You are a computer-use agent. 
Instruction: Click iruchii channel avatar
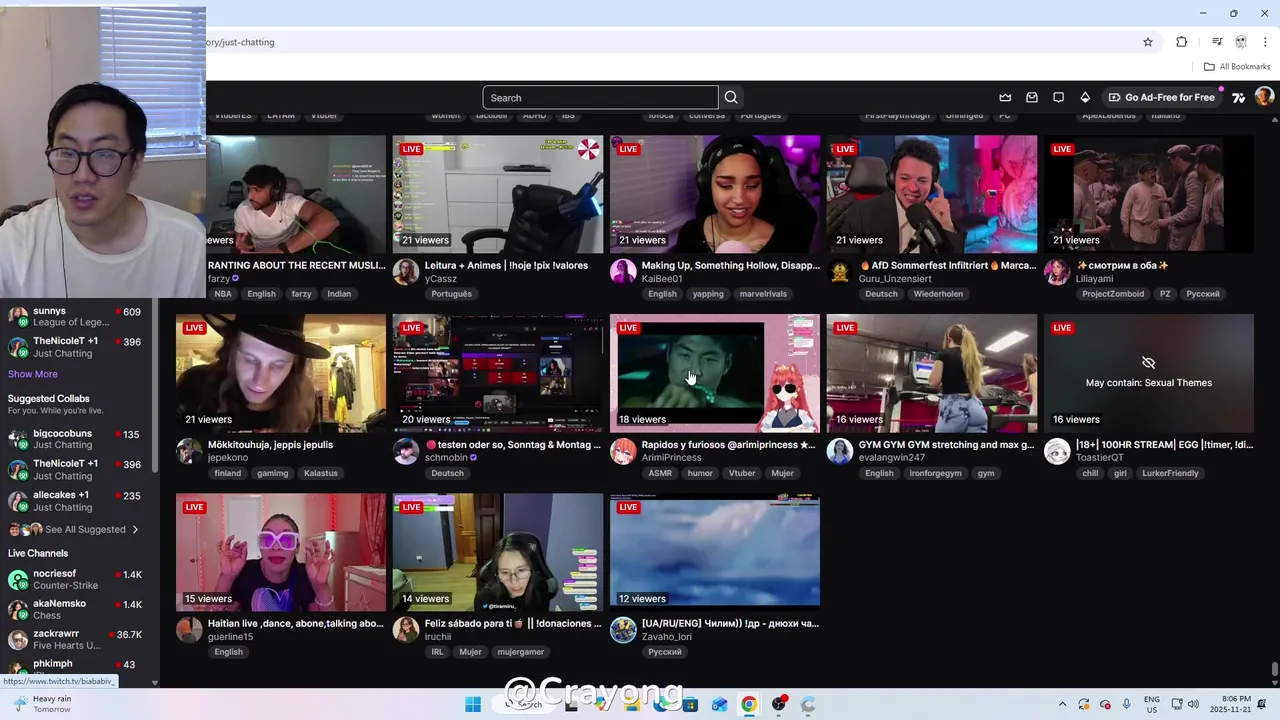tap(406, 630)
